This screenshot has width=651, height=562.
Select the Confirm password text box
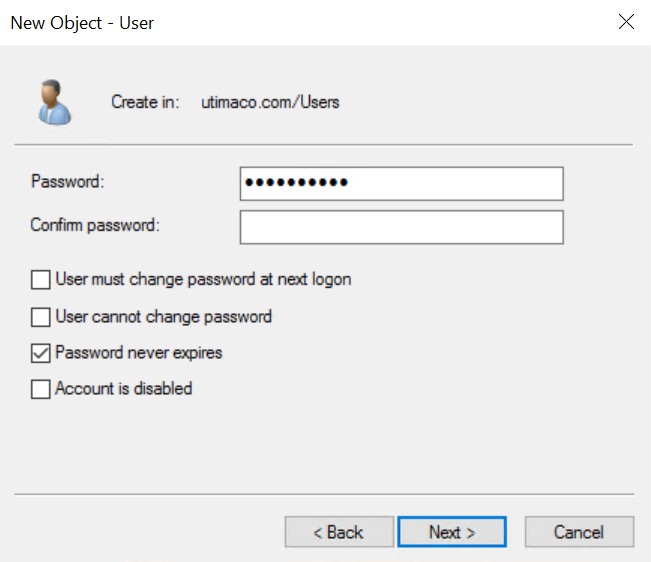pyautogui.click(x=401, y=227)
